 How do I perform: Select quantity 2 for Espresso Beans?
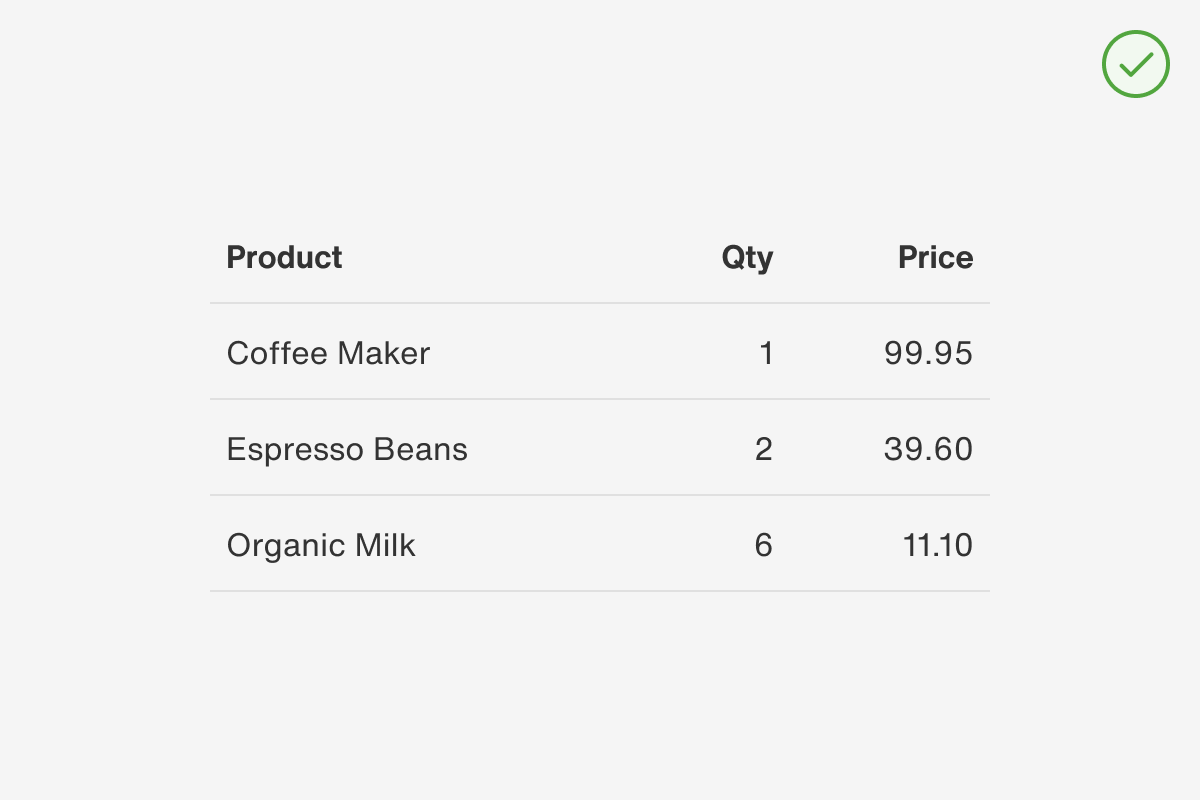[764, 449]
